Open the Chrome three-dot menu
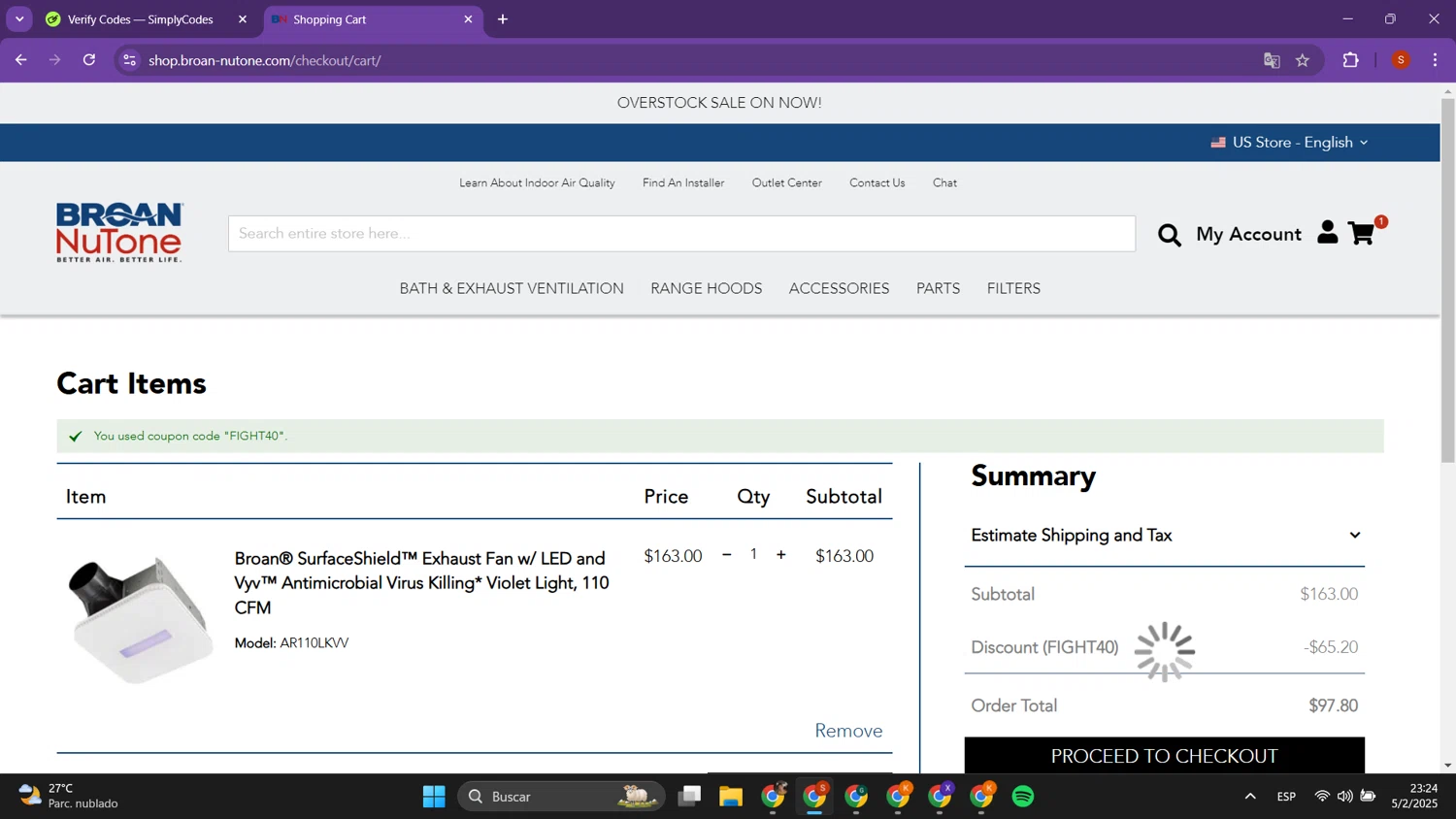Viewport: 1456px width, 819px height. (1435, 60)
